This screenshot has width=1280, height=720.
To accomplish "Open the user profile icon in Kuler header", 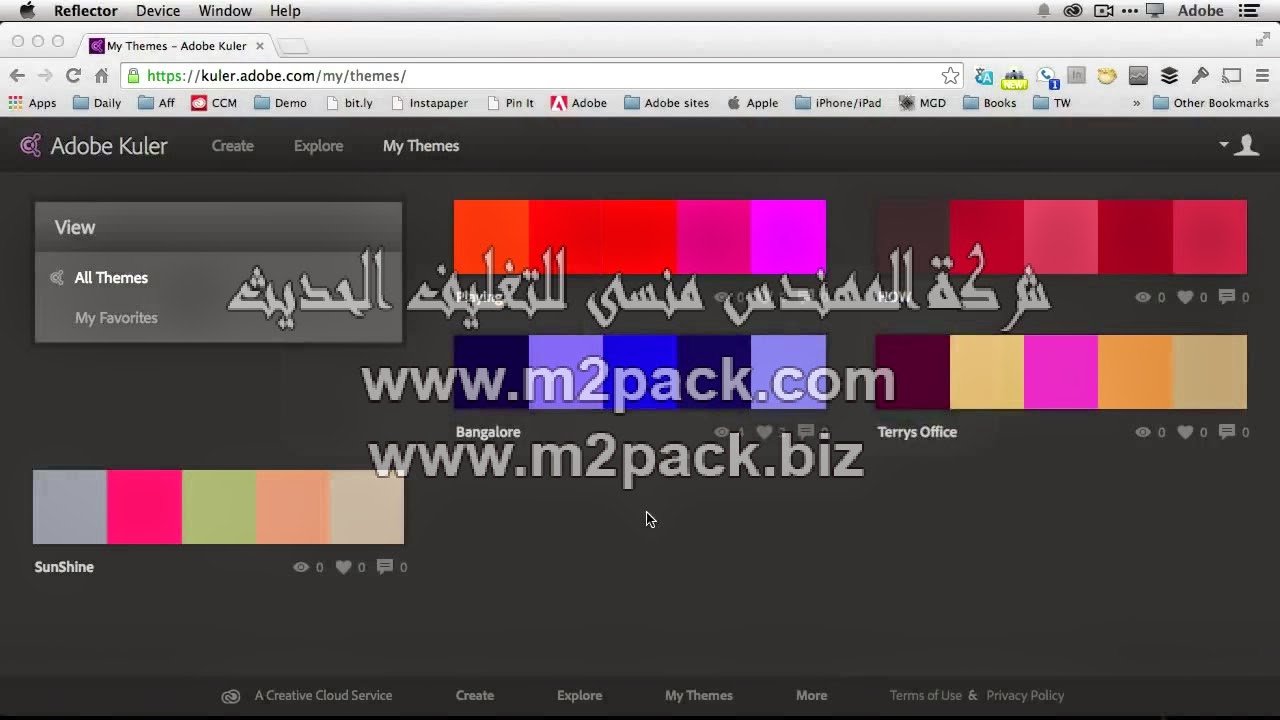I will click(1246, 146).
